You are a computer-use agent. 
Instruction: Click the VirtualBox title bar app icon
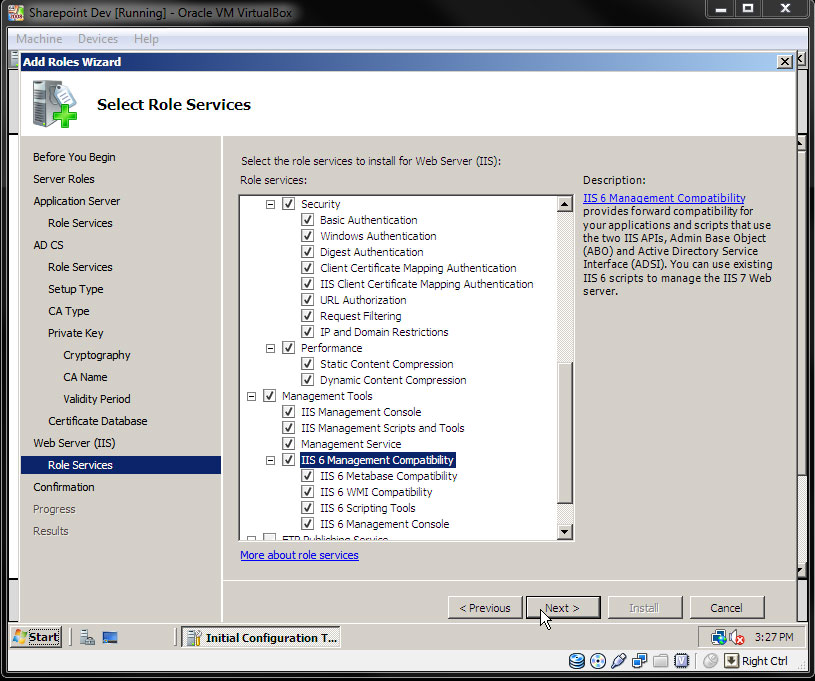tap(16, 12)
